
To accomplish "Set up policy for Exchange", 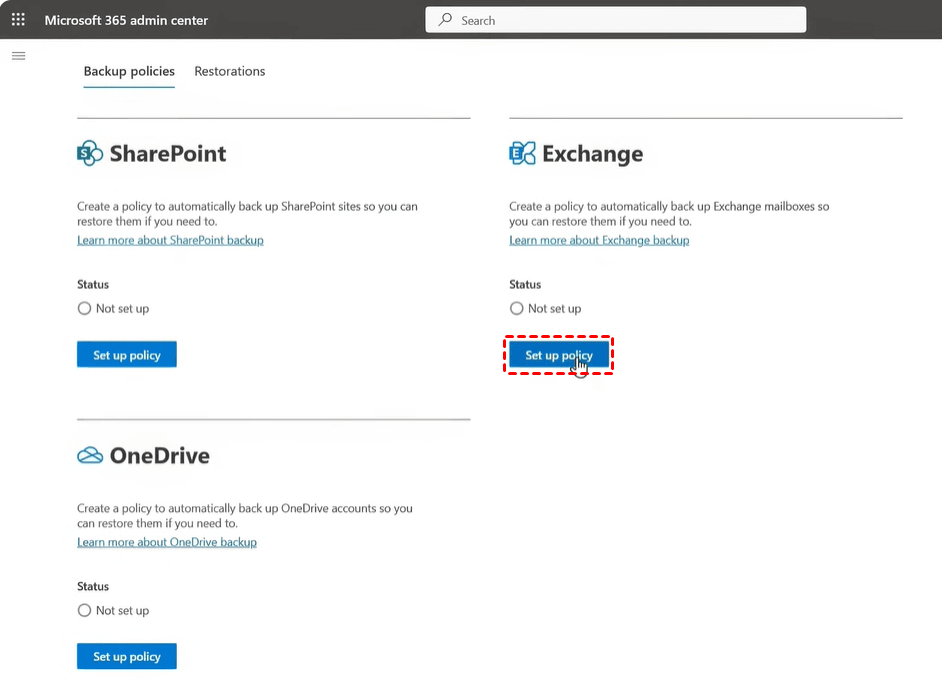I will [559, 355].
